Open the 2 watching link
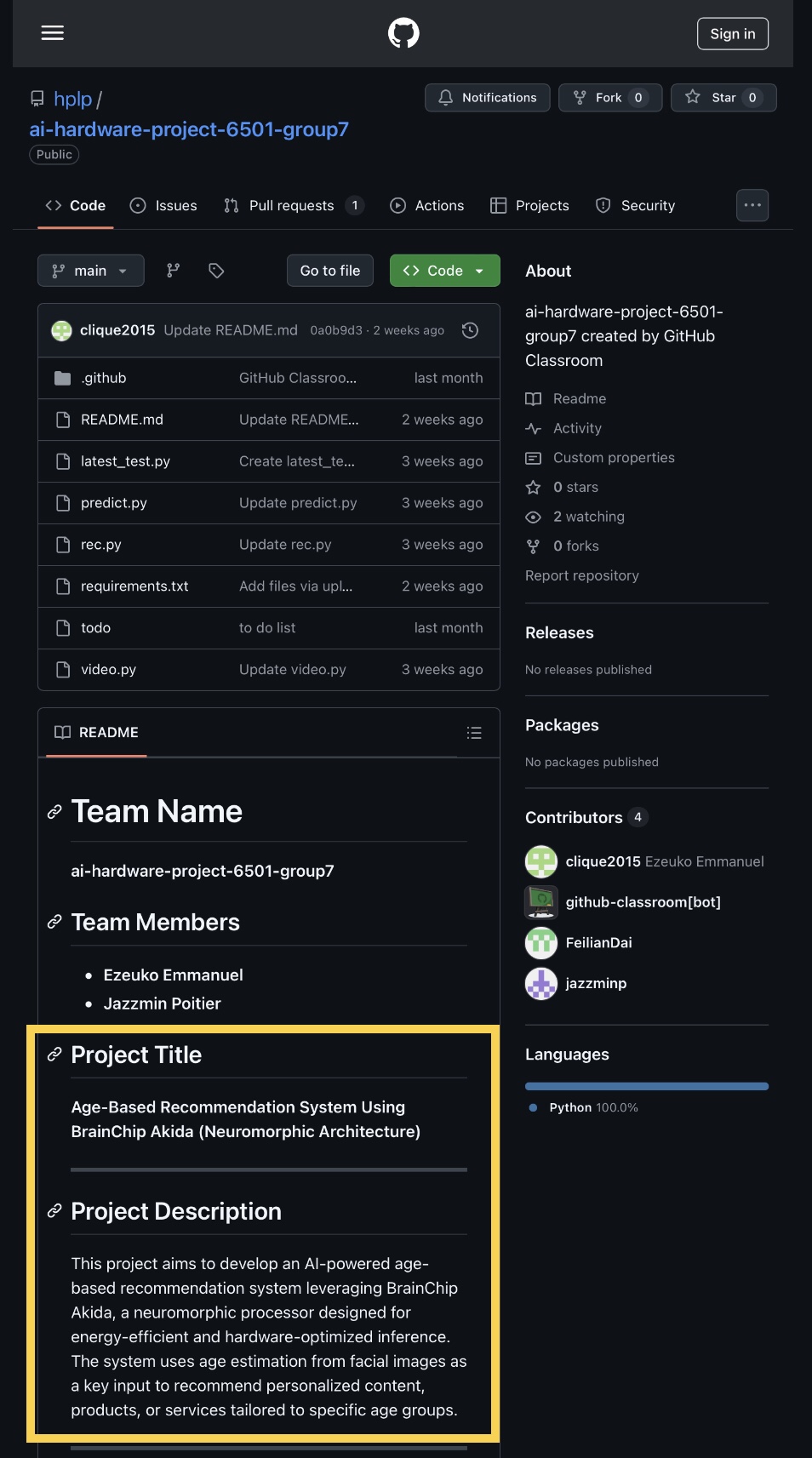The image size is (812, 1458). tap(575, 517)
